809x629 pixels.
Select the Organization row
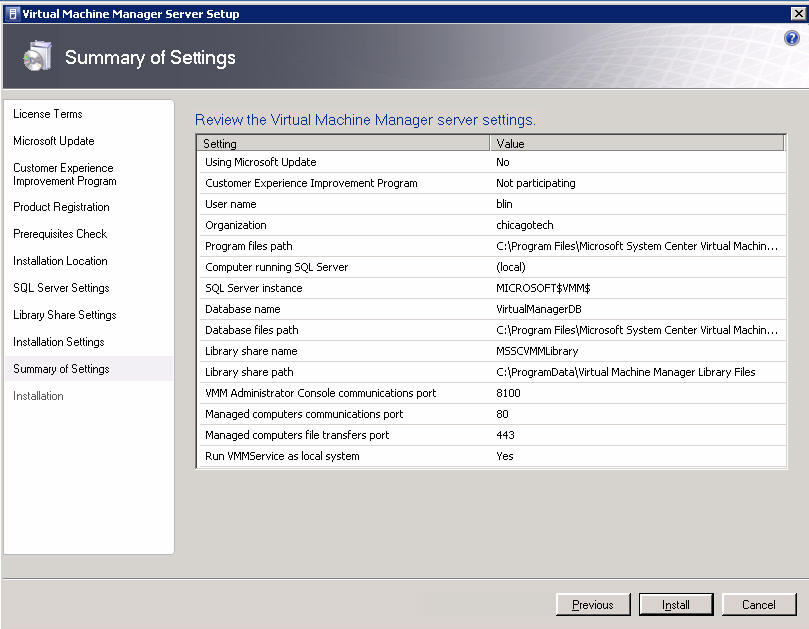click(x=492, y=225)
